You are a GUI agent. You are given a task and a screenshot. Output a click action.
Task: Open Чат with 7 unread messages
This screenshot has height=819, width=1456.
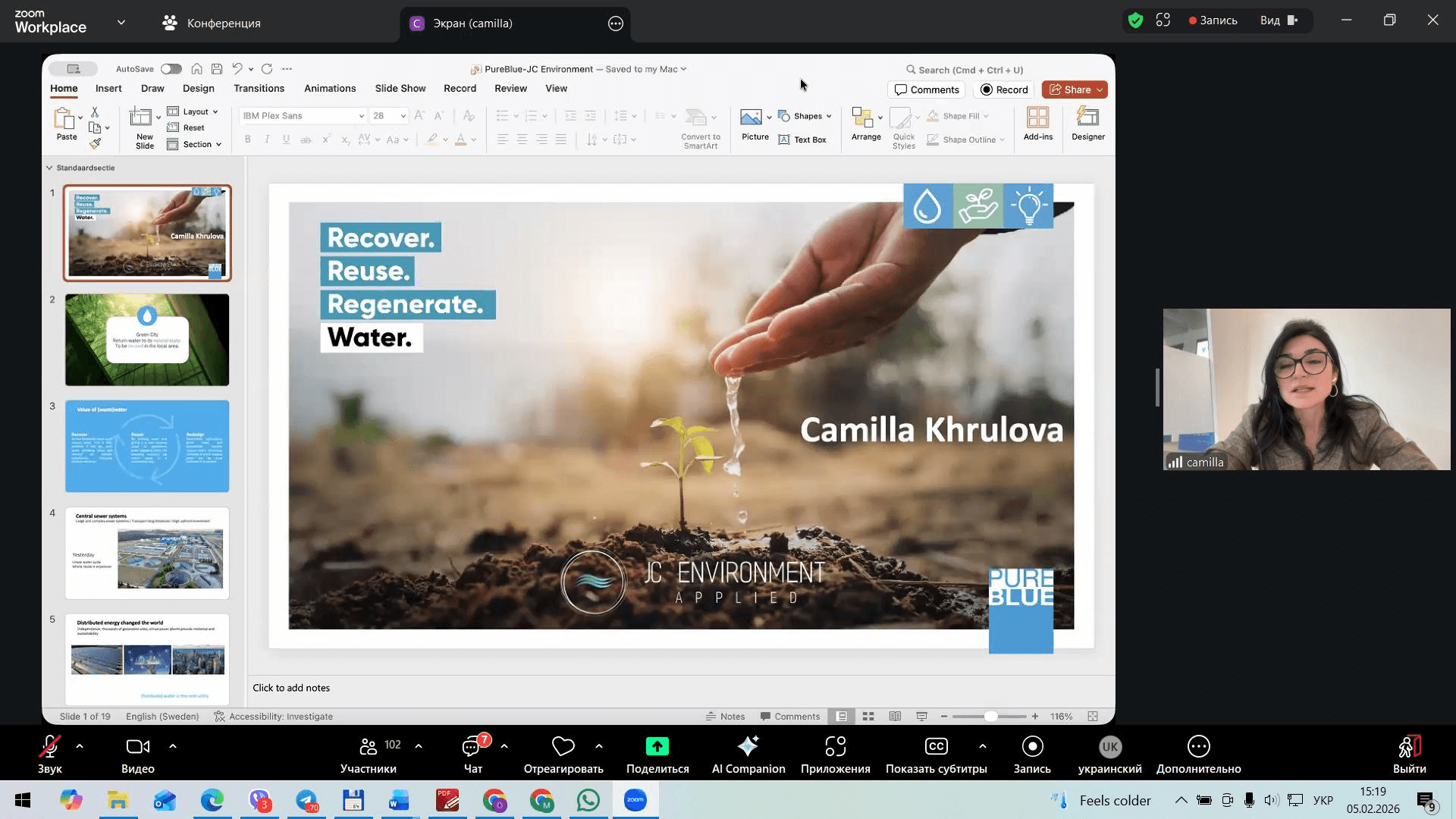point(472,747)
